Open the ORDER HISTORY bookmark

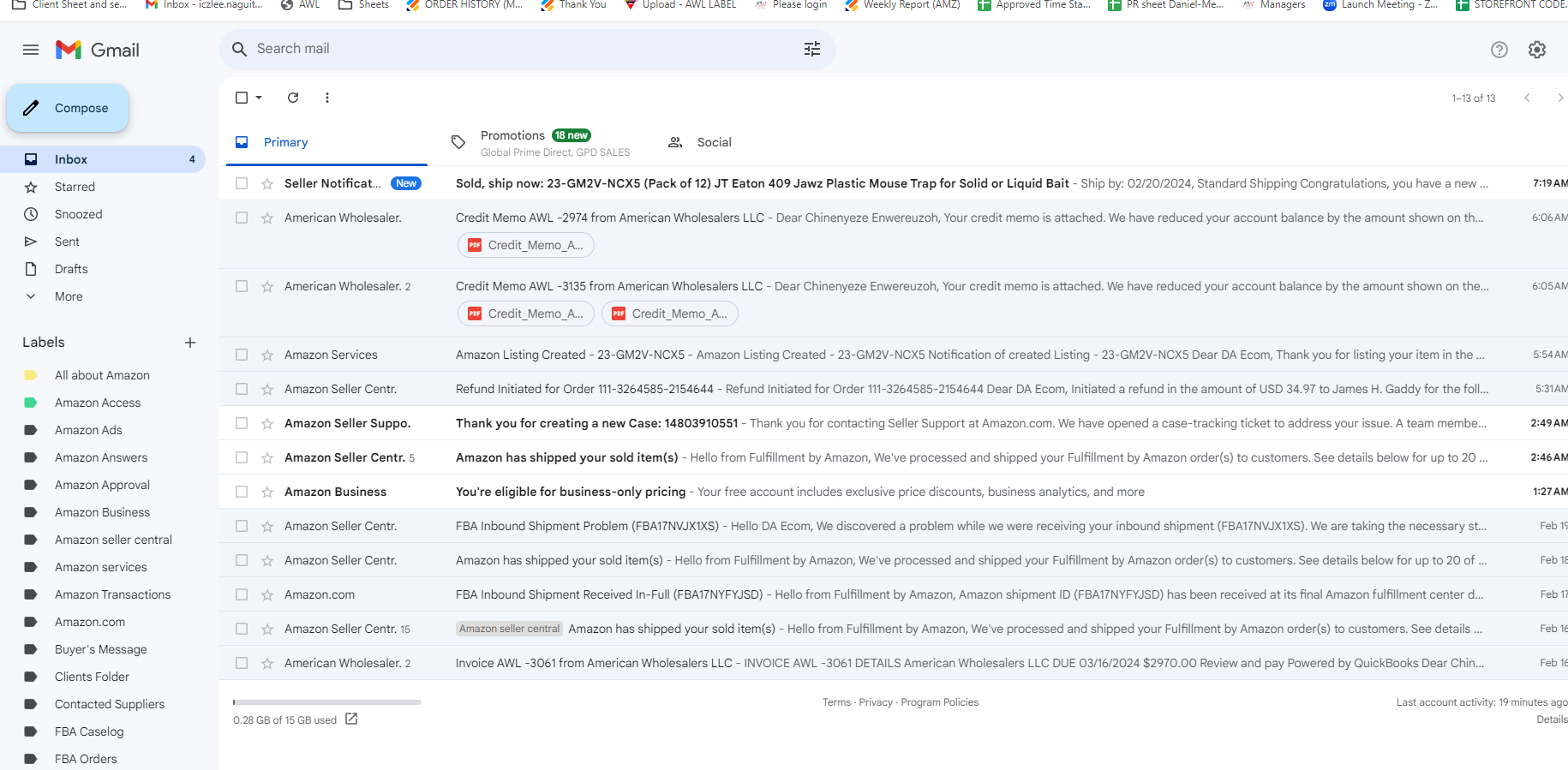coord(464,4)
